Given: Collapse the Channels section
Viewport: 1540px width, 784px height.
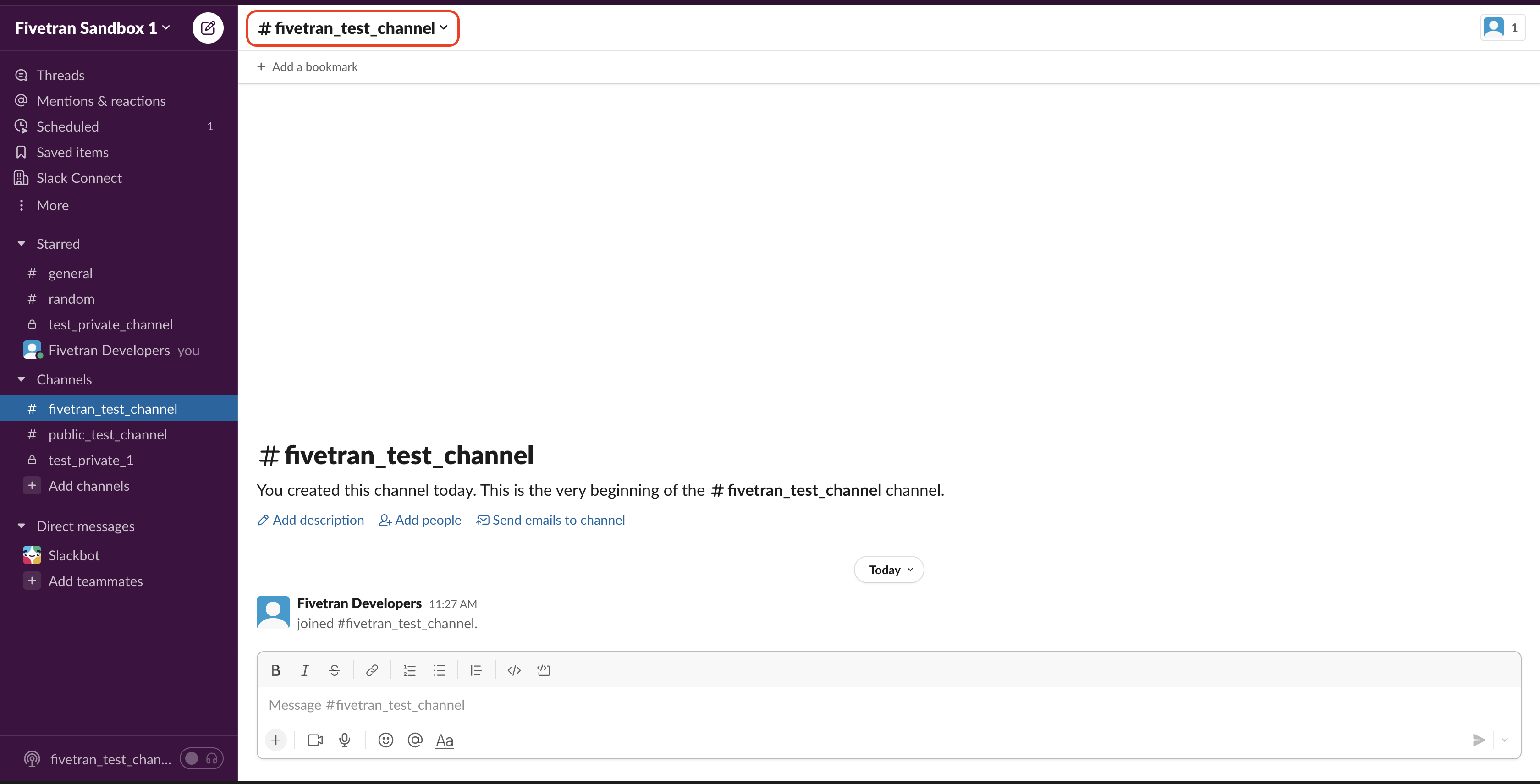Looking at the screenshot, I should [22, 379].
